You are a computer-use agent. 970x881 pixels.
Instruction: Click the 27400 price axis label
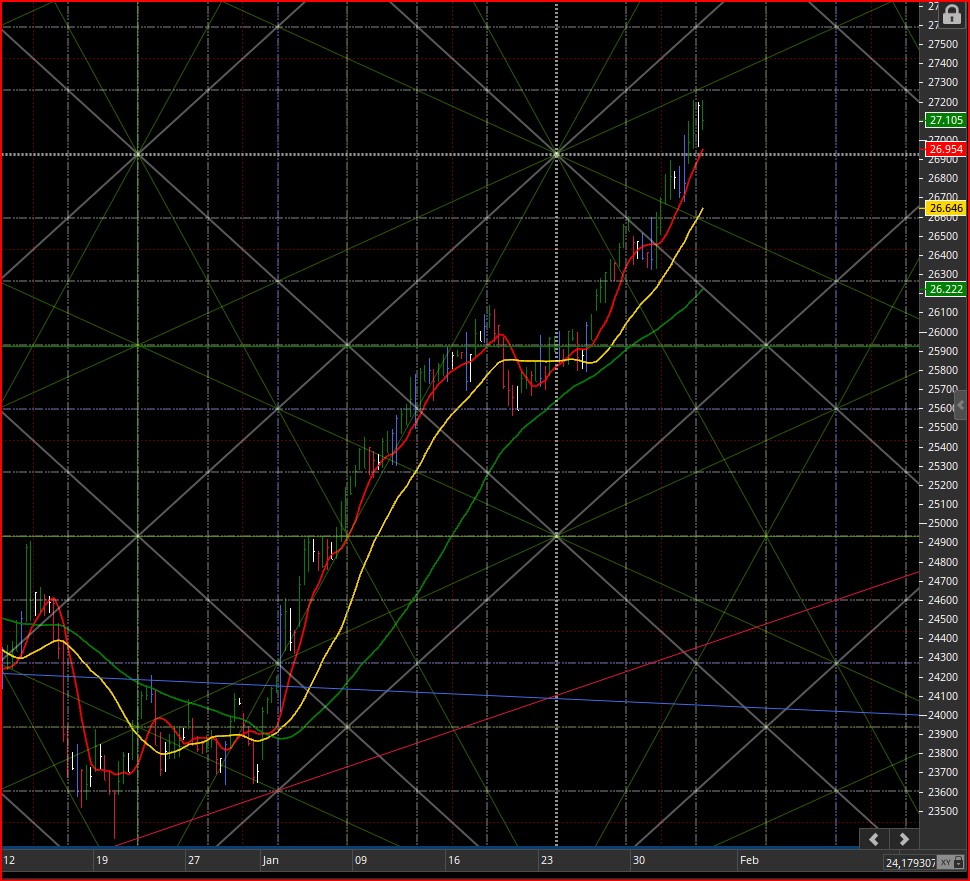(943, 63)
